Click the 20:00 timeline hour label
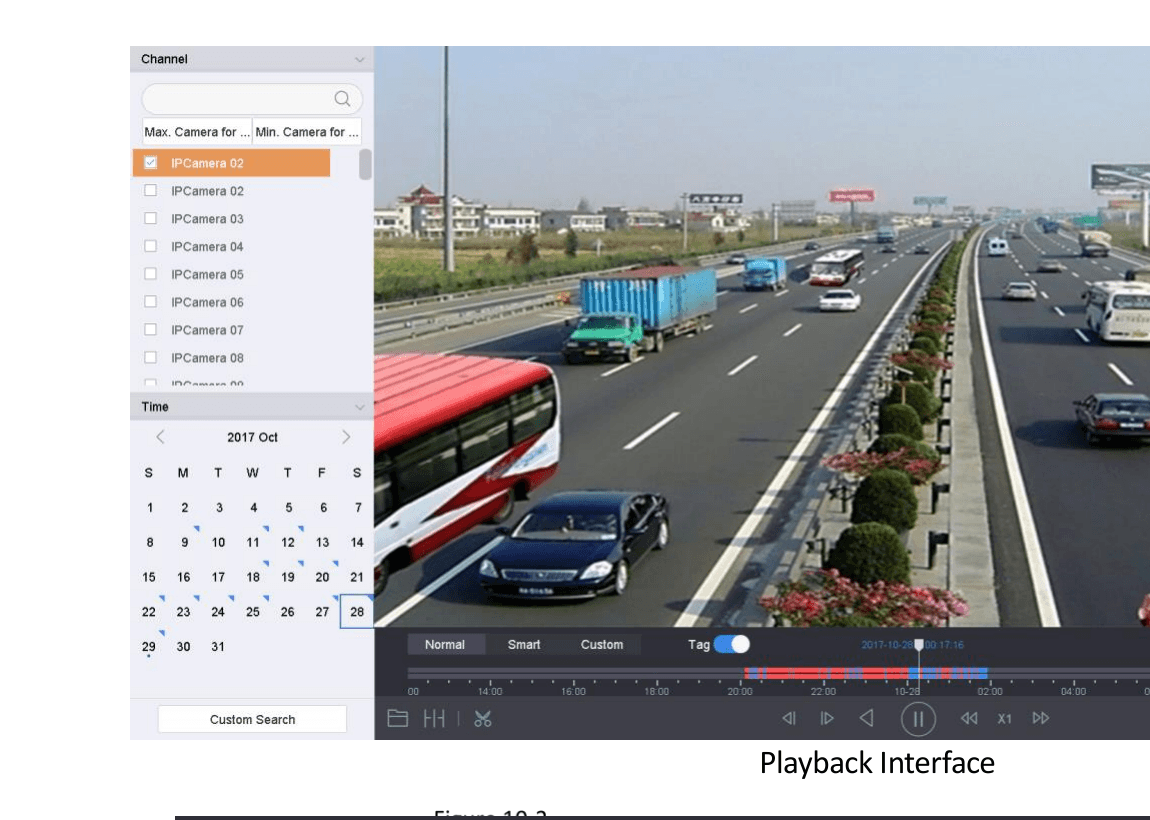The width and height of the screenshot is (1150, 820). tap(739, 691)
